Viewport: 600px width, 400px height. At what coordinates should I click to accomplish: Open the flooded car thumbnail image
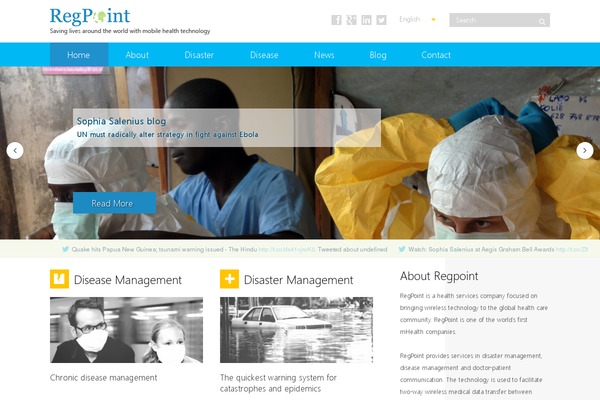click(x=296, y=330)
